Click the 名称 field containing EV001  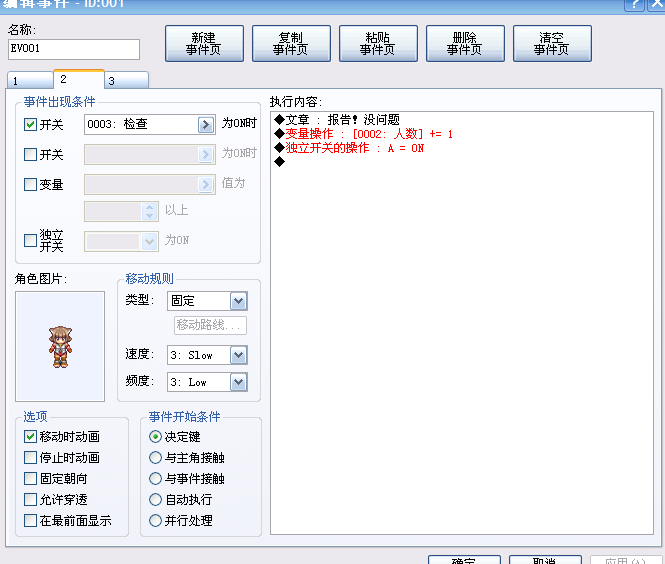74,49
